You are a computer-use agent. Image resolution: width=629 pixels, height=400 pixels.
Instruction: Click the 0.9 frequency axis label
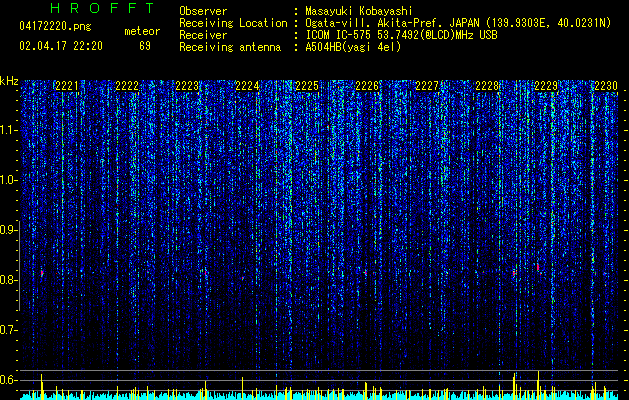point(8,230)
